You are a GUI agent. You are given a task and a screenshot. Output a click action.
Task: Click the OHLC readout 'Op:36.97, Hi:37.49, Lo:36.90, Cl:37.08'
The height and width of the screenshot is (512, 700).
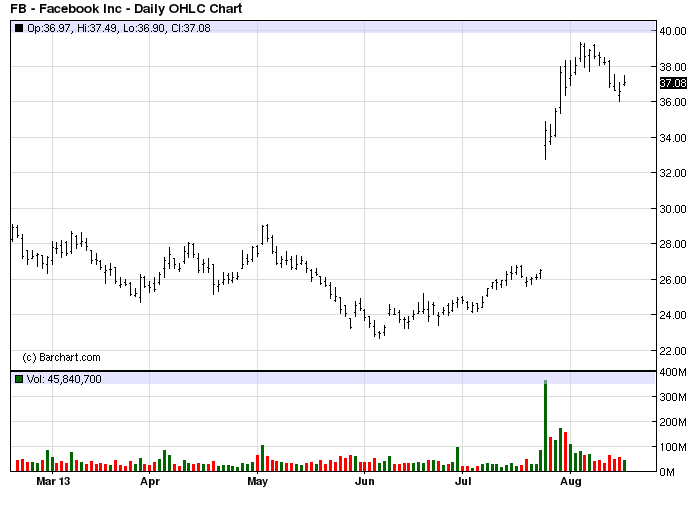point(119,28)
